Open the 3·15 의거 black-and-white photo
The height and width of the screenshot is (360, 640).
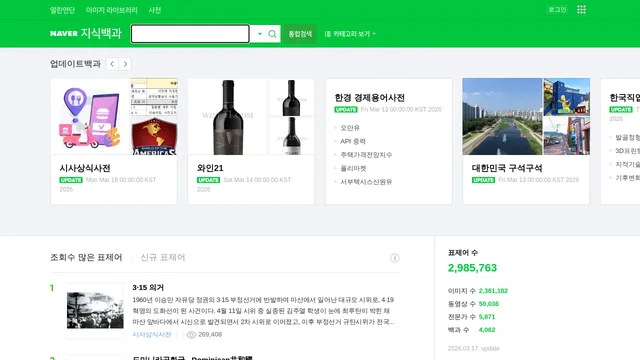click(95, 310)
